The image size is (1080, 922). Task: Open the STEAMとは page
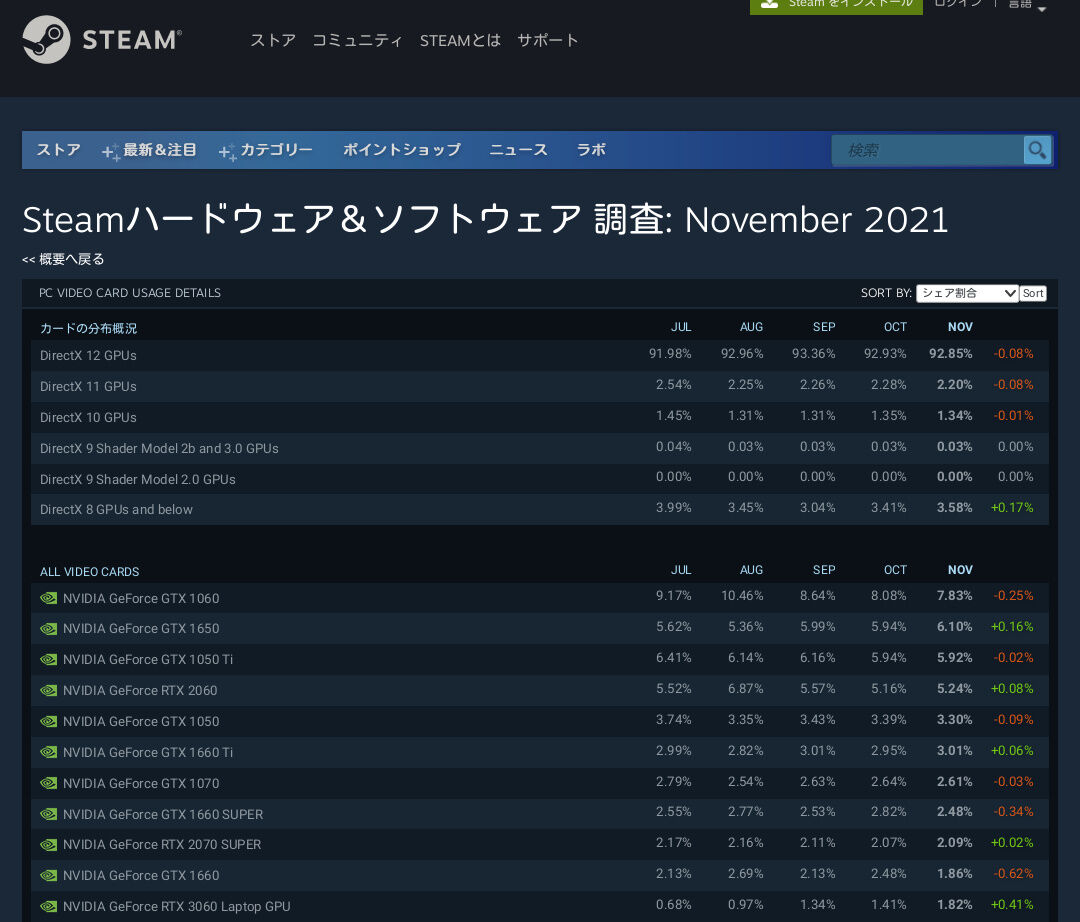pyautogui.click(x=460, y=41)
